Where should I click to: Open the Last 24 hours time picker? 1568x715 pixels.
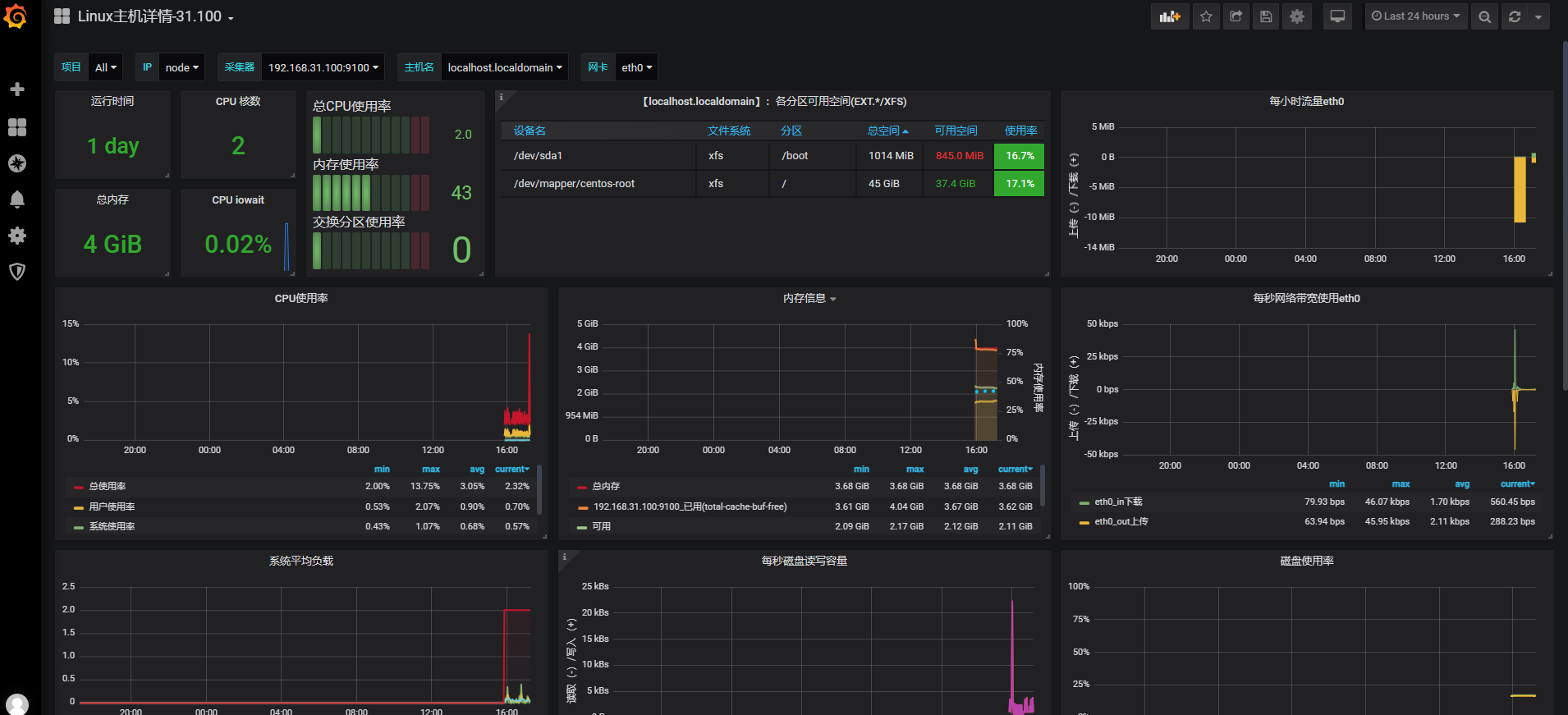coord(1415,16)
